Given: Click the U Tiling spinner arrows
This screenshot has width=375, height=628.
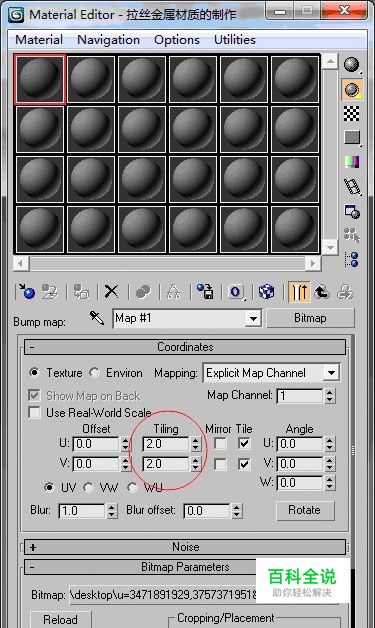Looking at the screenshot, I should pyautogui.click(x=195, y=444).
